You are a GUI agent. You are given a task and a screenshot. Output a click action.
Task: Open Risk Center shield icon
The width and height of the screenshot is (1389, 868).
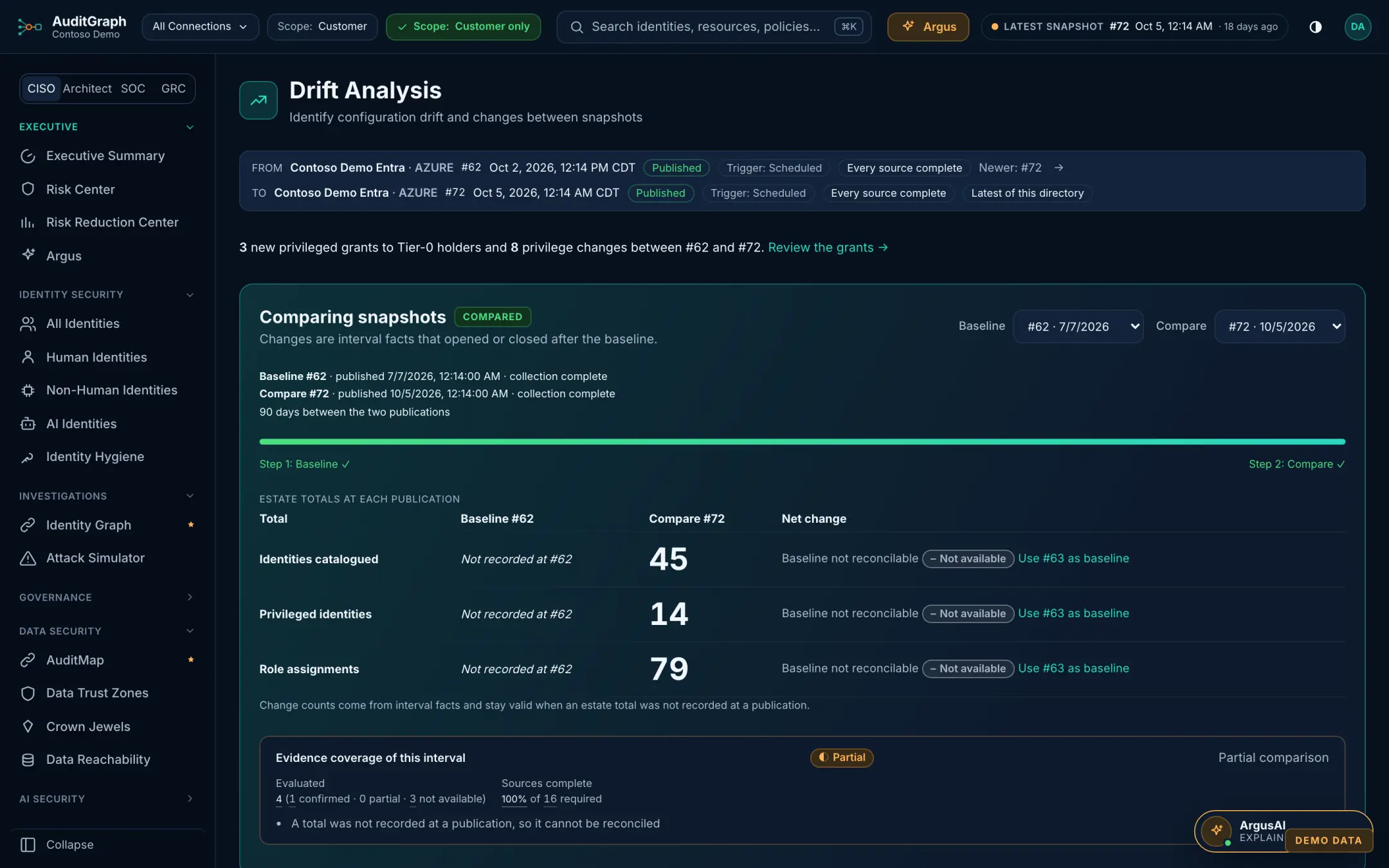pos(28,189)
